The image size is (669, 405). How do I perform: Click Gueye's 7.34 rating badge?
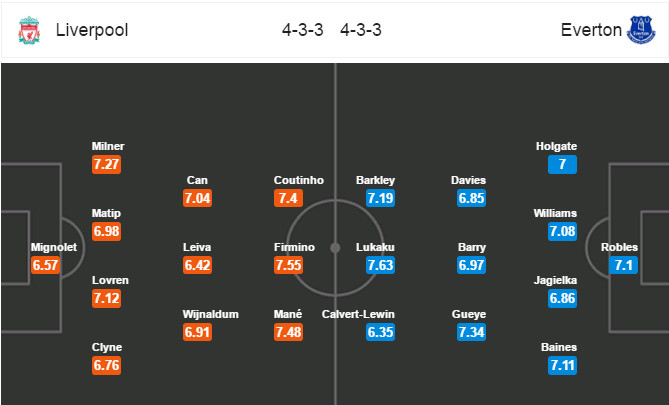point(471,333)
